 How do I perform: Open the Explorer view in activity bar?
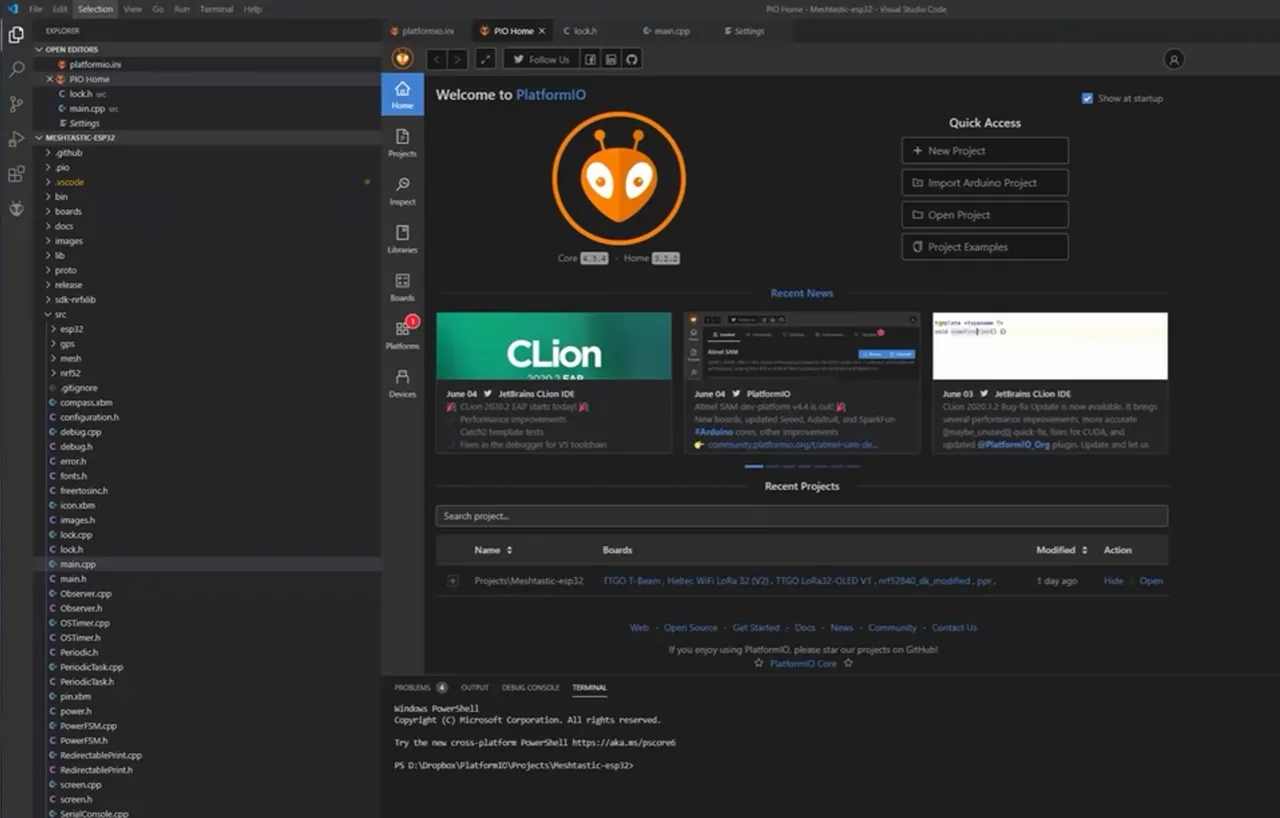[x=16, y=35]
